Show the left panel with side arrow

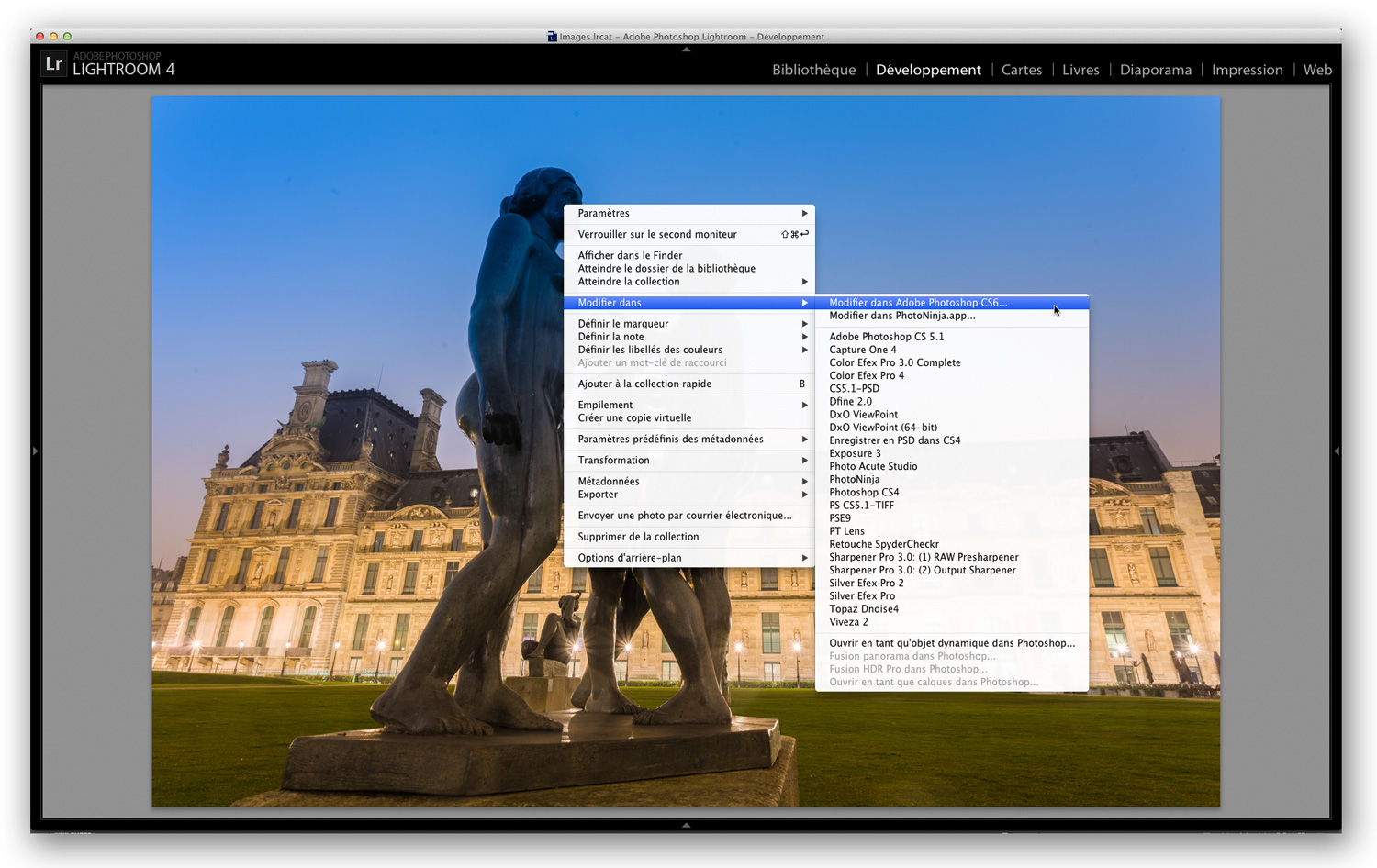click(36, 451)
